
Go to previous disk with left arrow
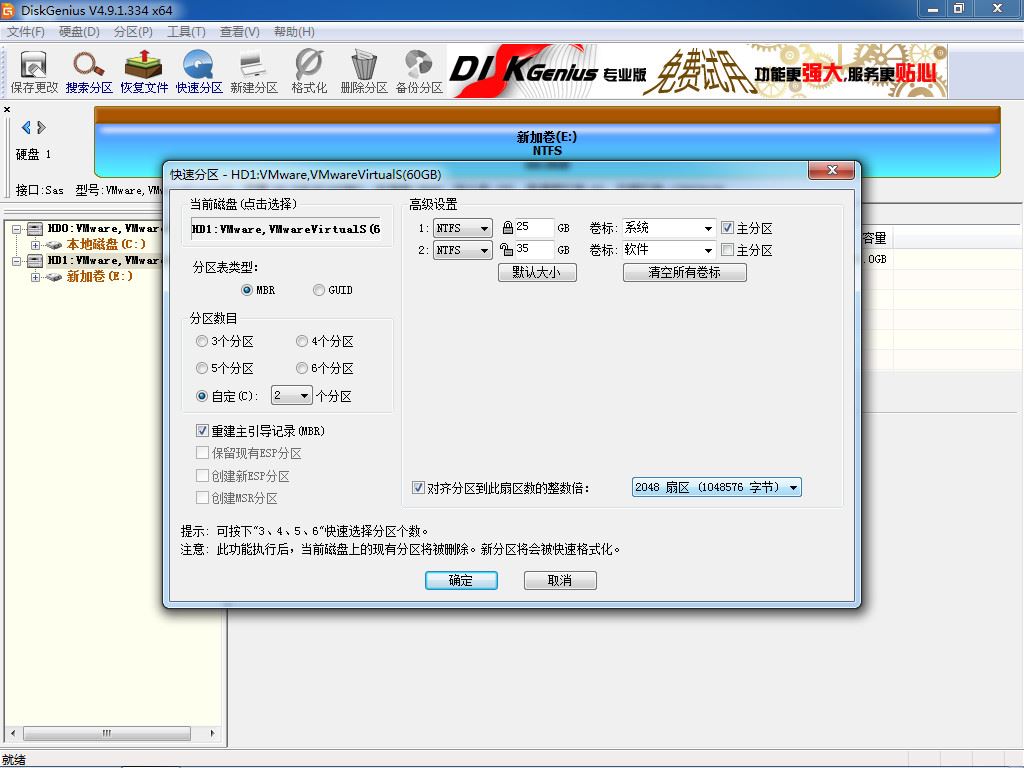tap(26, 127)
